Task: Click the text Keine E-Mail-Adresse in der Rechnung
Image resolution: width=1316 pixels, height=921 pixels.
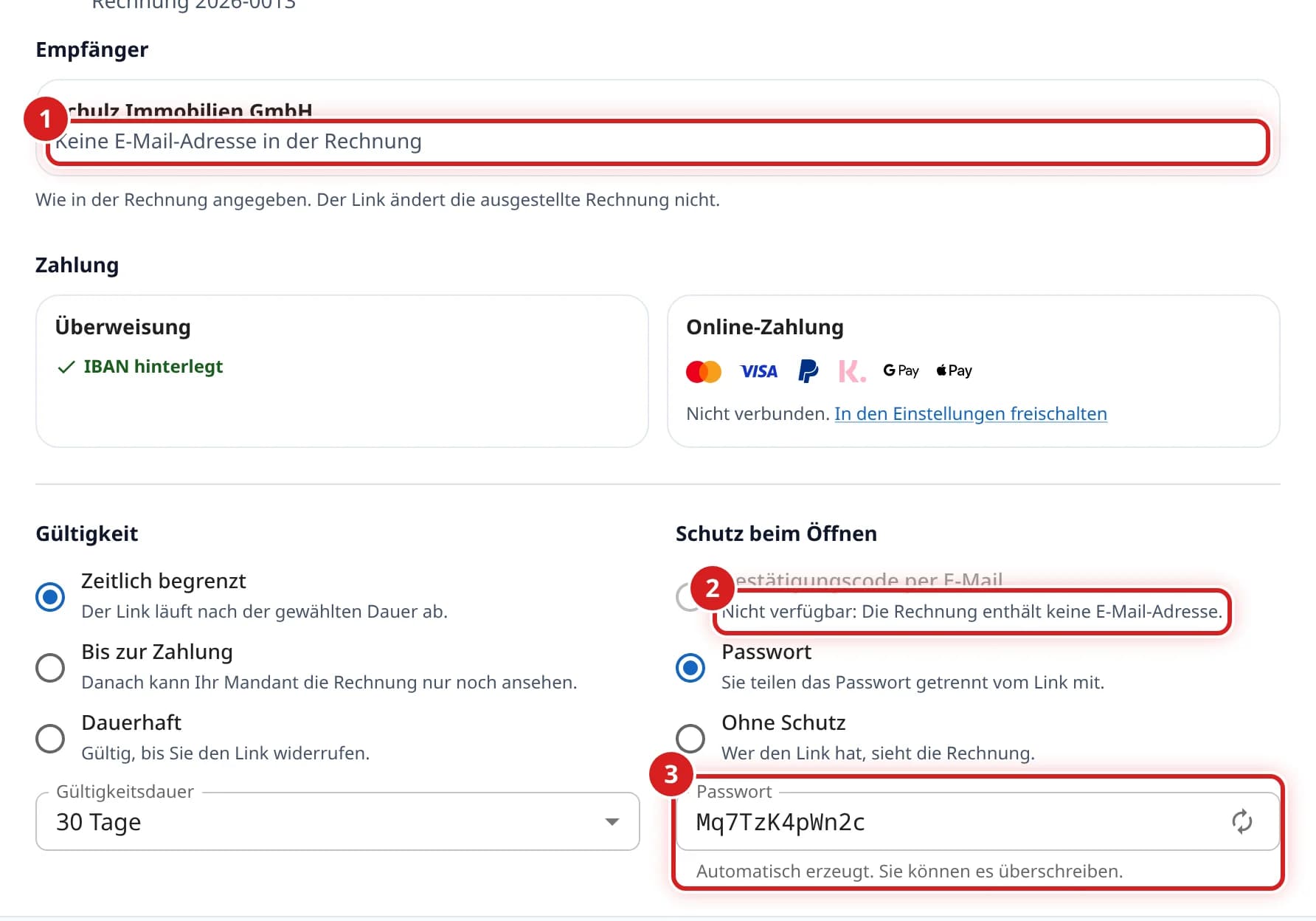Action: [x=238, y=141]
